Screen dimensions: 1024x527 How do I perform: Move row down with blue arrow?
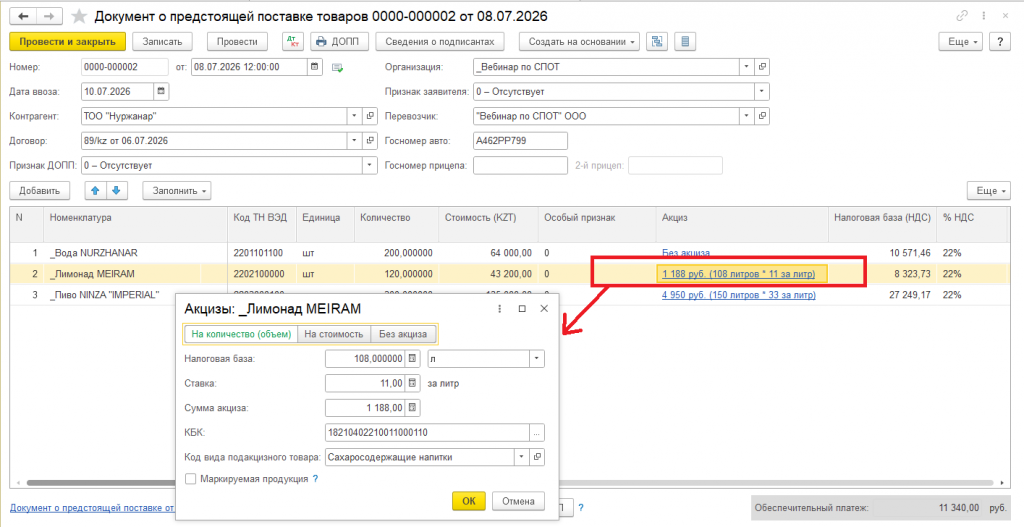click(116, 191)
